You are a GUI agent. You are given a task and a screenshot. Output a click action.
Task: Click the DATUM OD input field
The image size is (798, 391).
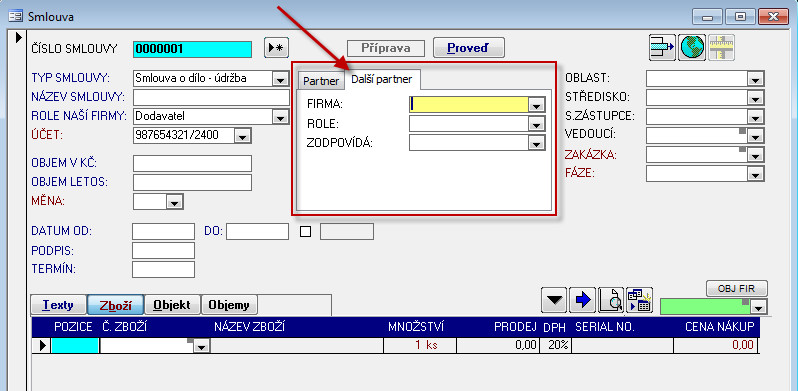click(x=163, y=232)
